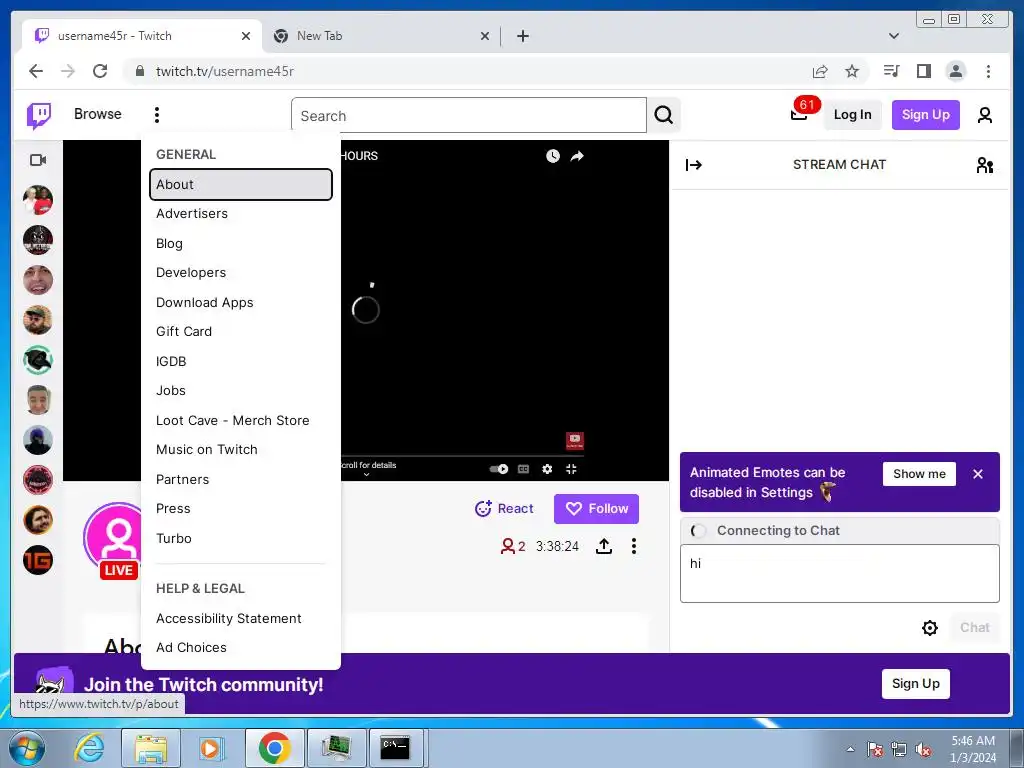Select the Gift Card menu entry
Image resolution: width=1024 pixels, height=768 pixels.
click(x=240, y=332)
